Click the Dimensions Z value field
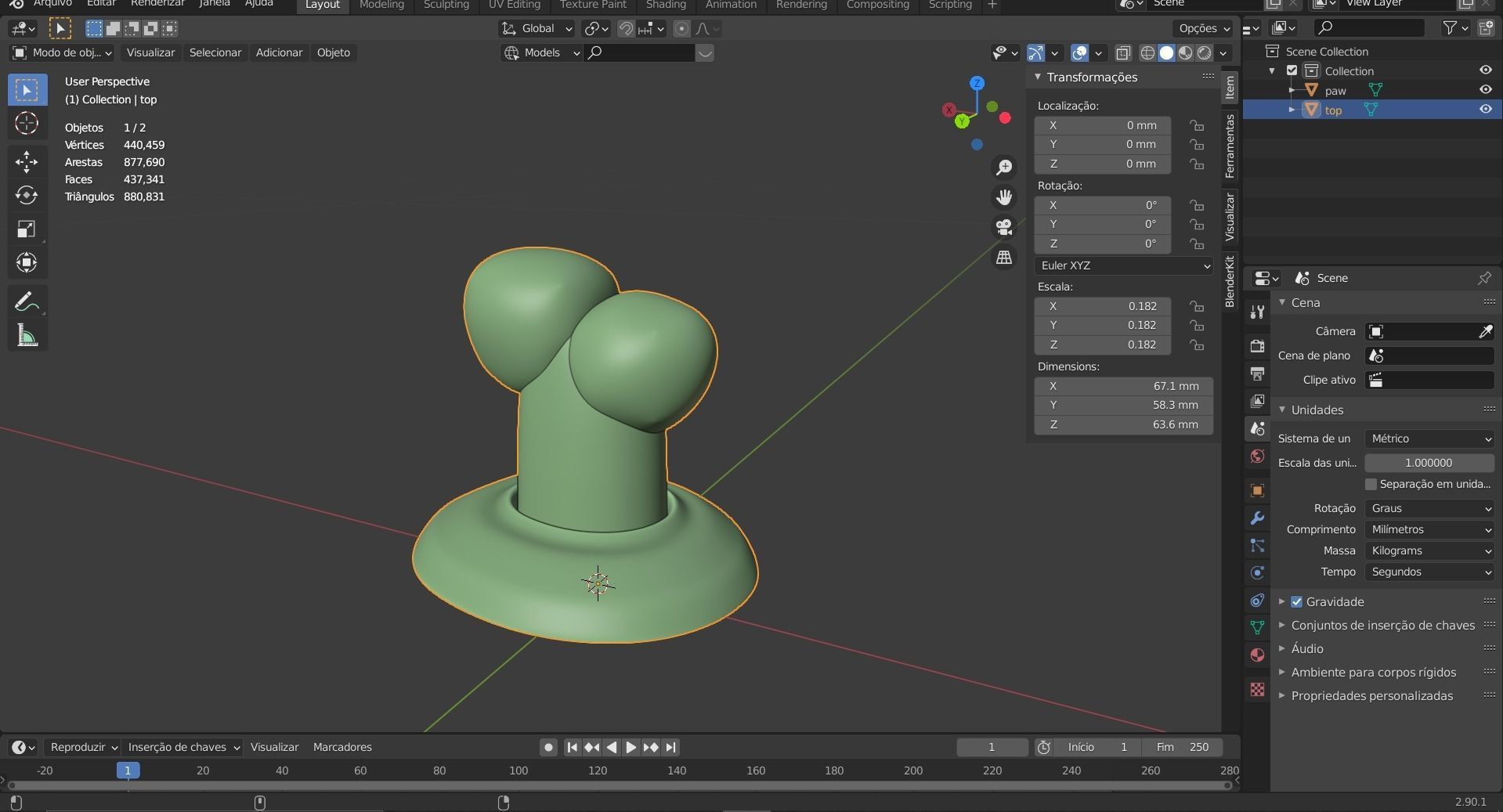 1123,424
